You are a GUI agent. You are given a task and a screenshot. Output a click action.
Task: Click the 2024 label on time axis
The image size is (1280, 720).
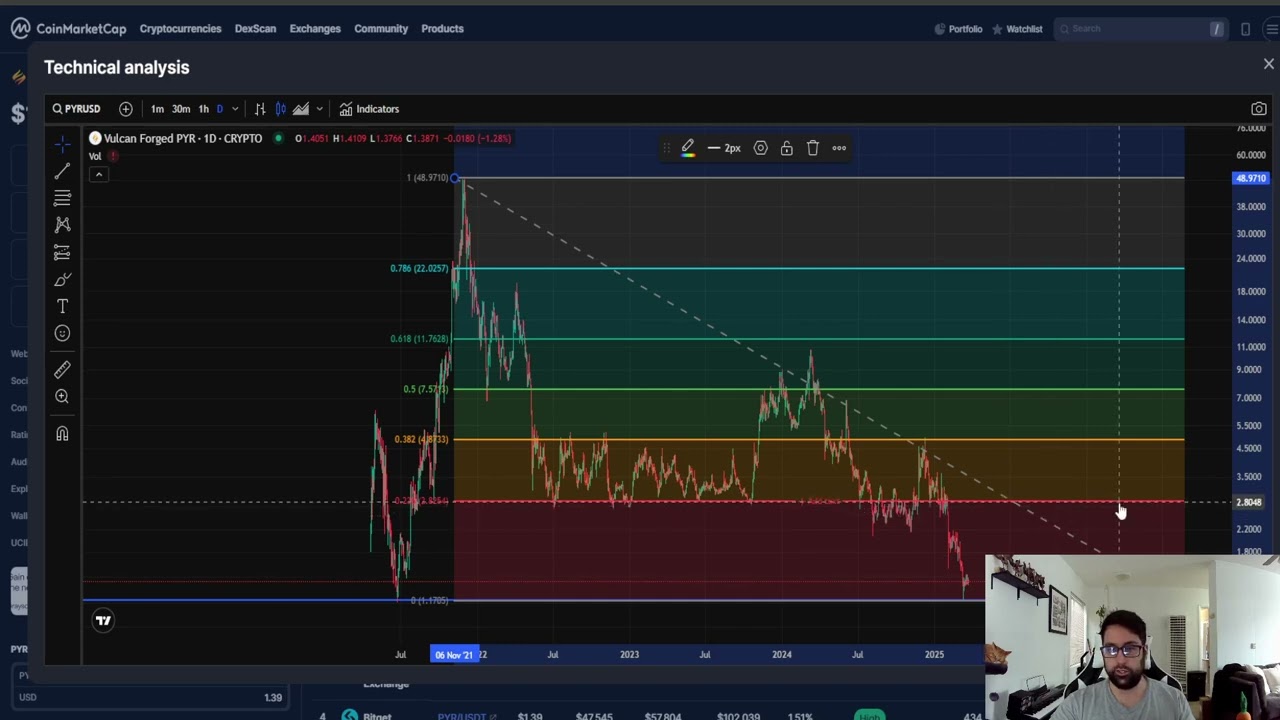pyautogui.click(x=782, y=655)
